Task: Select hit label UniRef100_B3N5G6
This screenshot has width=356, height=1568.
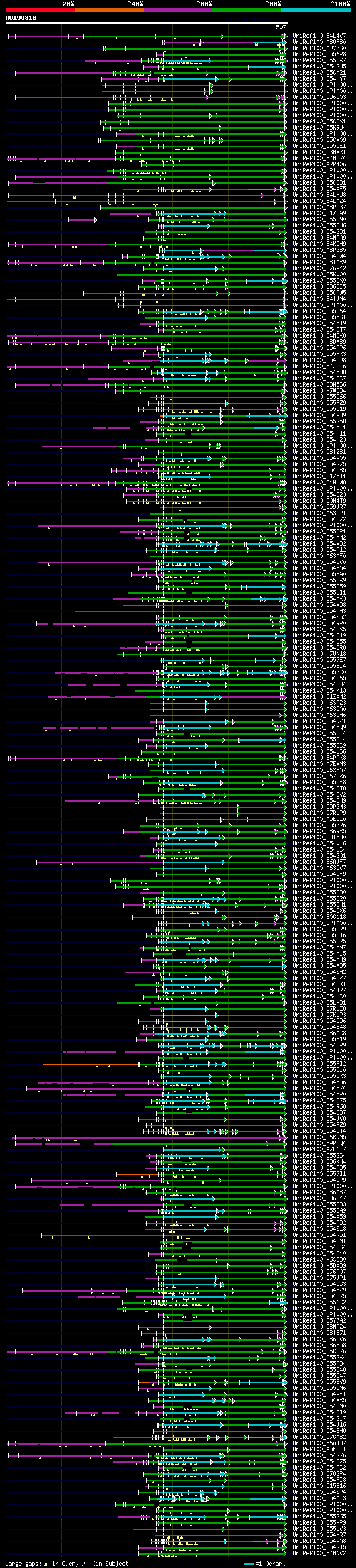Action: click(319, 385)
